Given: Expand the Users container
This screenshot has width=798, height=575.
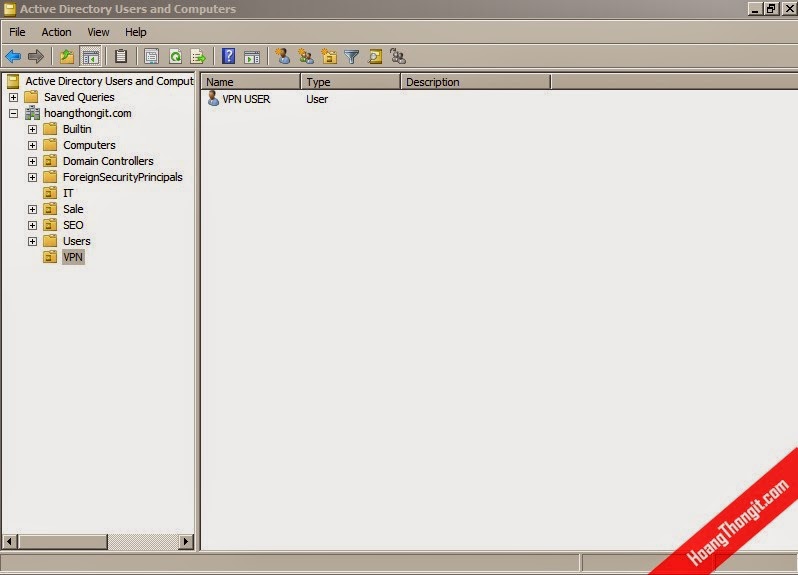Looking at the screenshot, I should pyautogui.click(x=32, y=241).
